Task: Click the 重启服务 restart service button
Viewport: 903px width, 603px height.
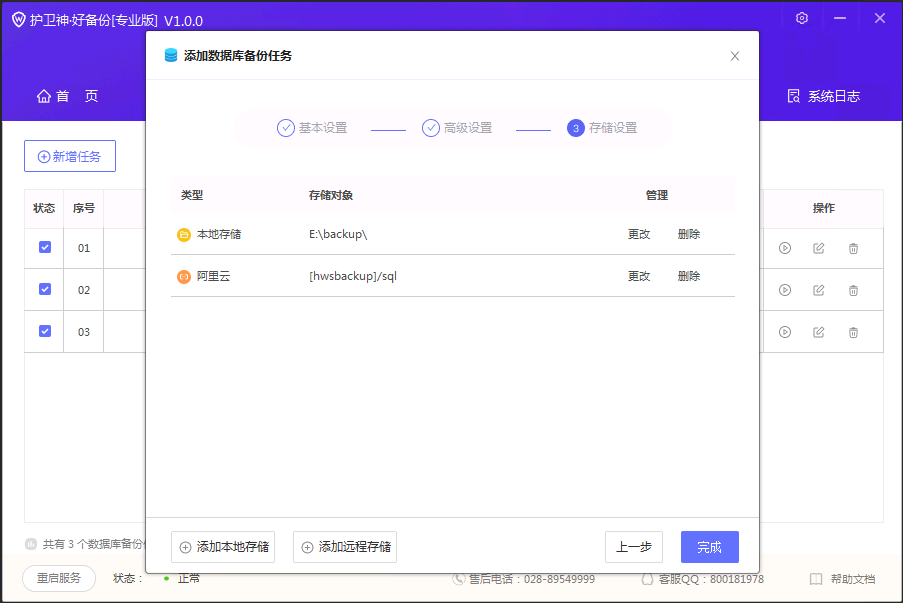Action: click(59, 578)
